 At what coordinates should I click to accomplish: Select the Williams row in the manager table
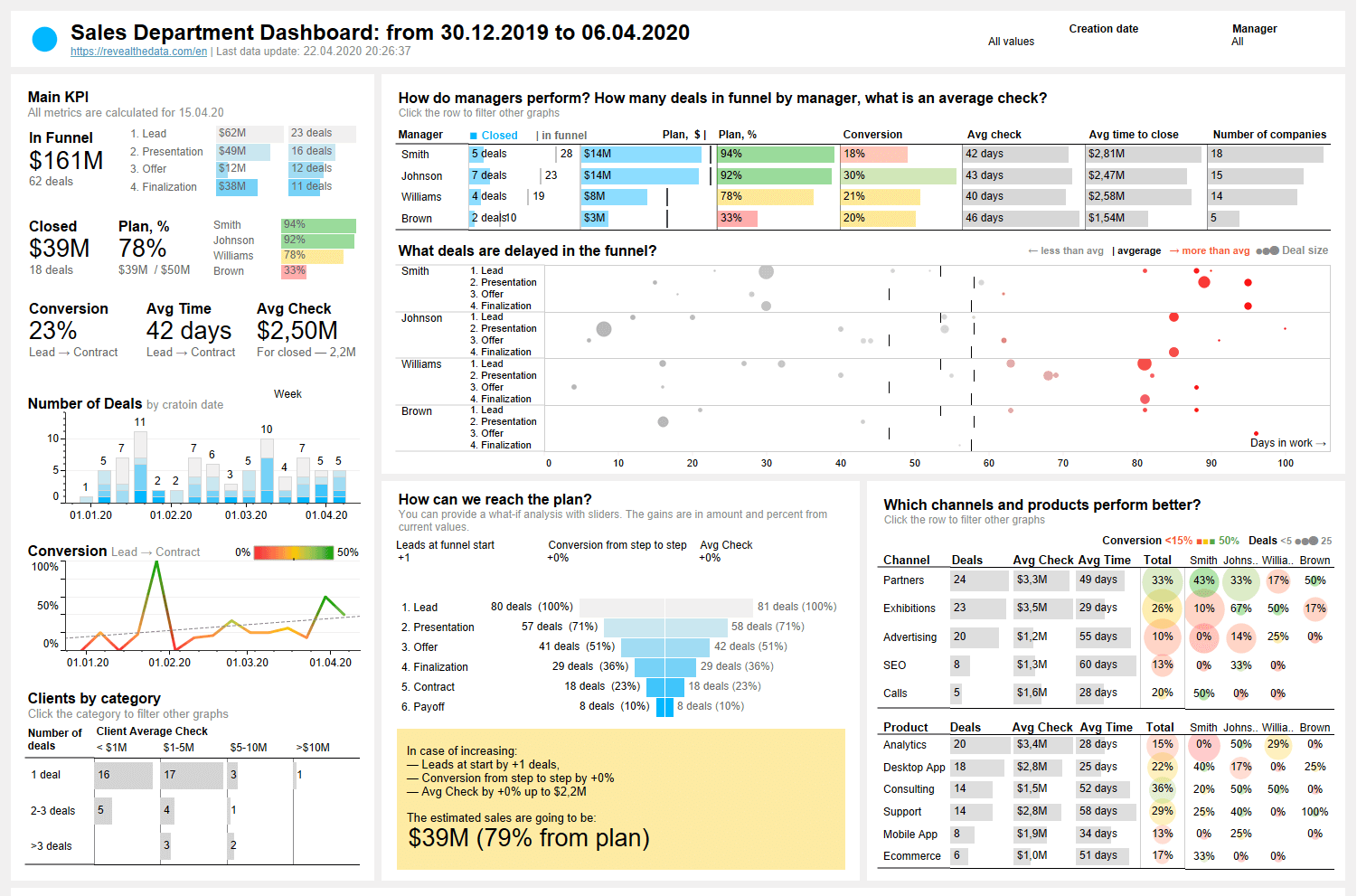pyautogui.click(x=862, y=197)
